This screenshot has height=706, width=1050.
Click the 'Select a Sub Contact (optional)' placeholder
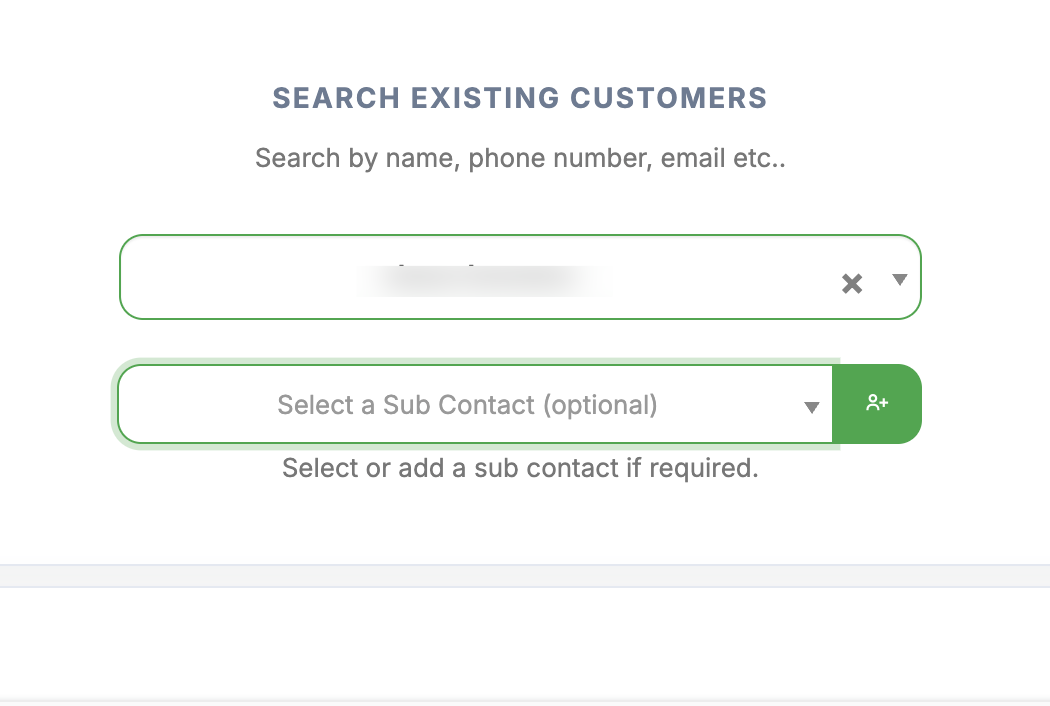tap(467, 405)
